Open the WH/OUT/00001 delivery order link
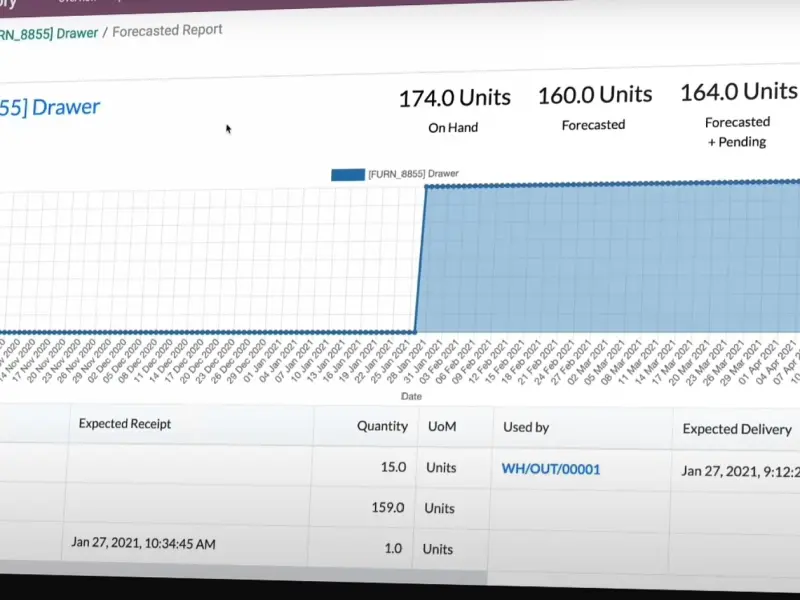 point(551,468)
